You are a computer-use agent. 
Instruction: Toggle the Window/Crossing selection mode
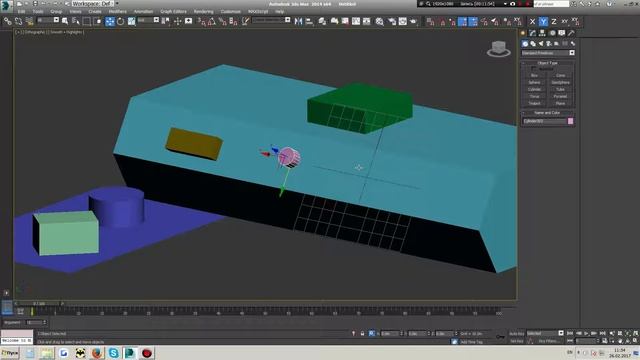click(98, 21)
